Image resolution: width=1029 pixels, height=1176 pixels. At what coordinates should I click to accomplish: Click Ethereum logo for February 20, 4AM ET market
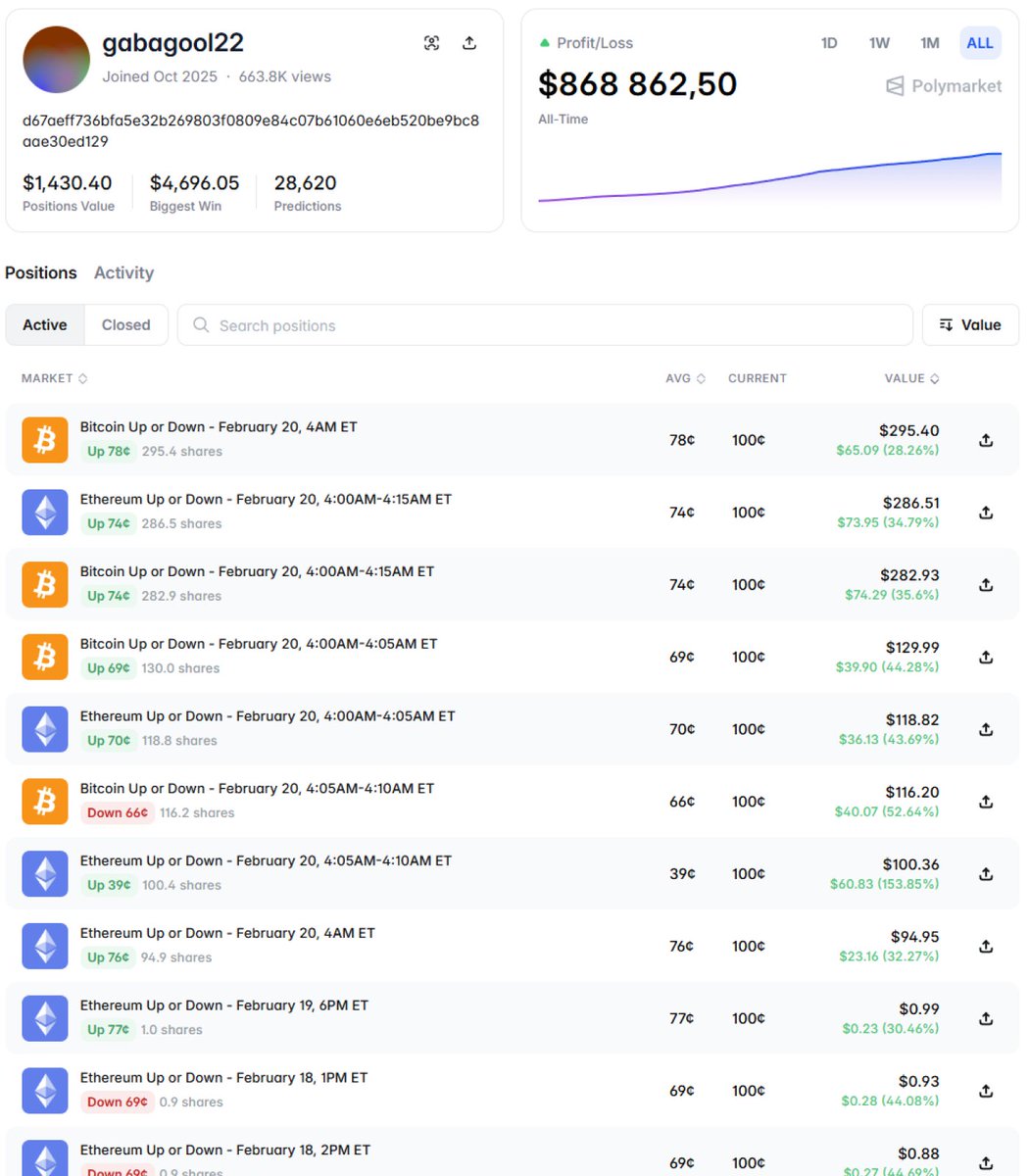(x=45, y=947)
